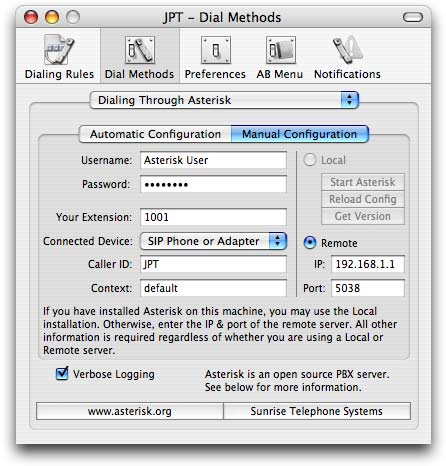This screenshot has height=466, width=446.
Task: Switch to the Manual Configuration tab
Action: [x=300, y=134]
